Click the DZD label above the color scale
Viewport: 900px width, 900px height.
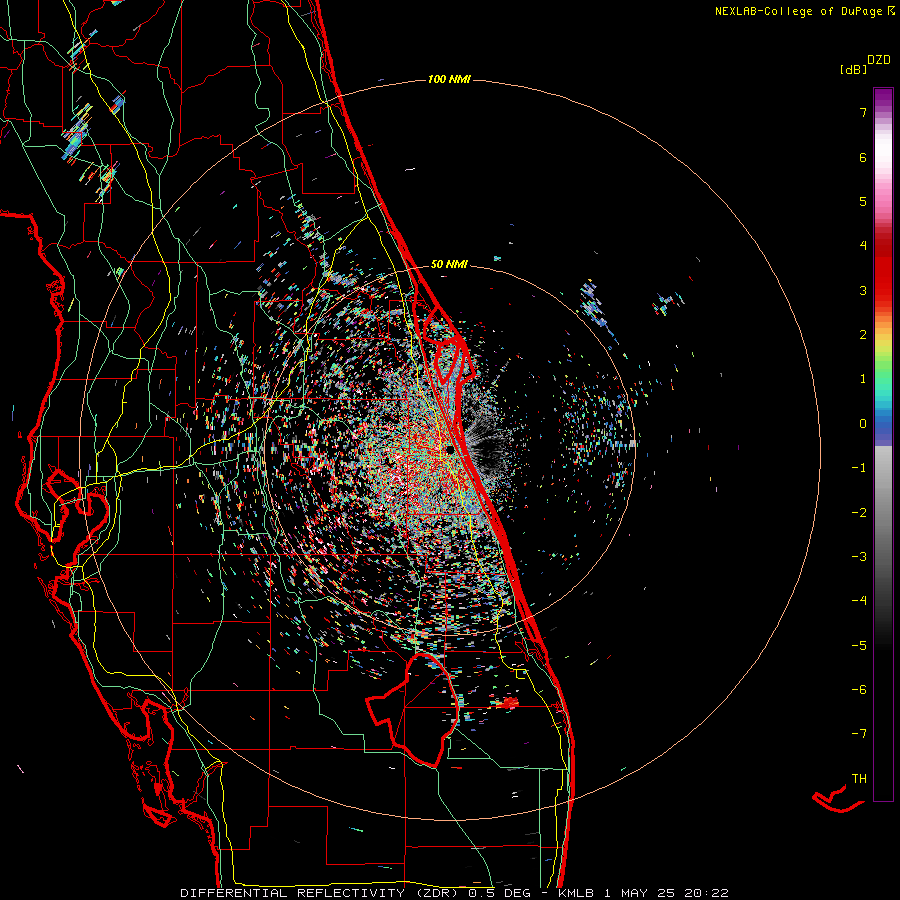point(879,60)
